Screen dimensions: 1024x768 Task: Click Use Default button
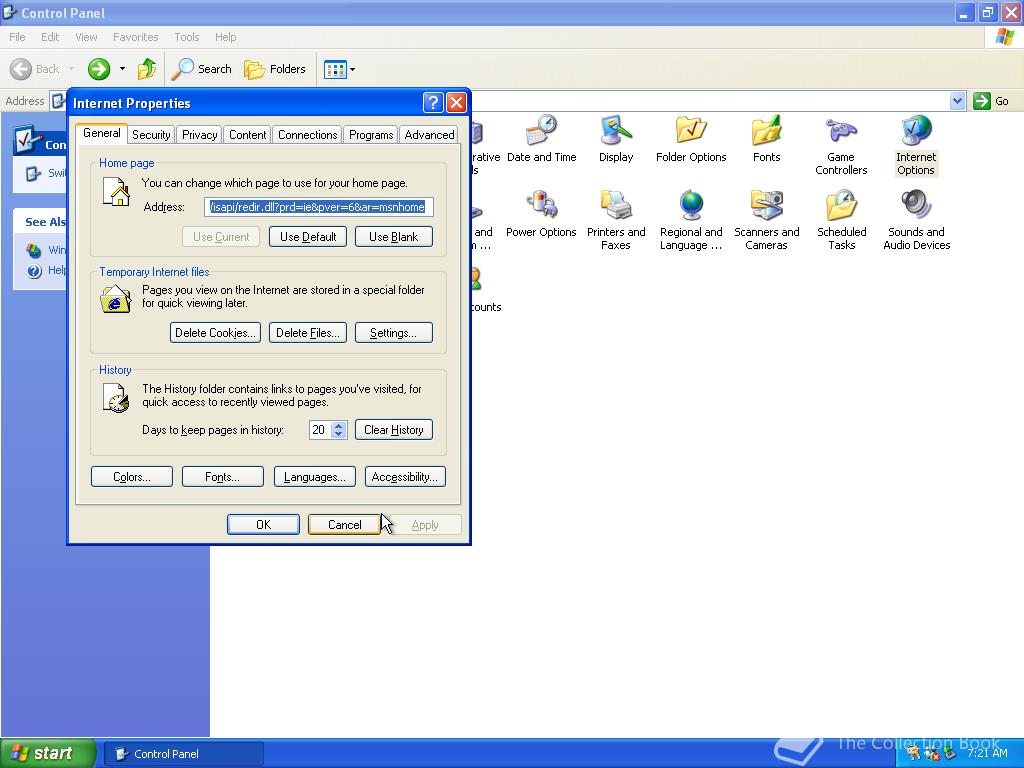pos(308,236)
